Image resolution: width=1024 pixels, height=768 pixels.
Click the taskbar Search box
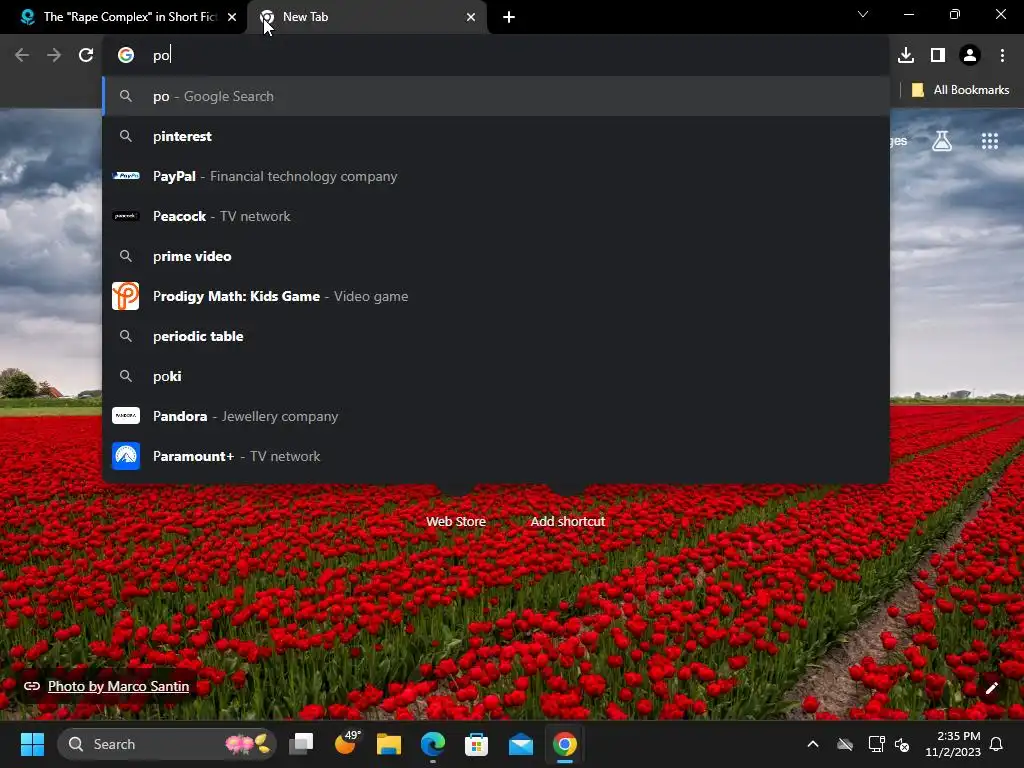click(167, 744)
